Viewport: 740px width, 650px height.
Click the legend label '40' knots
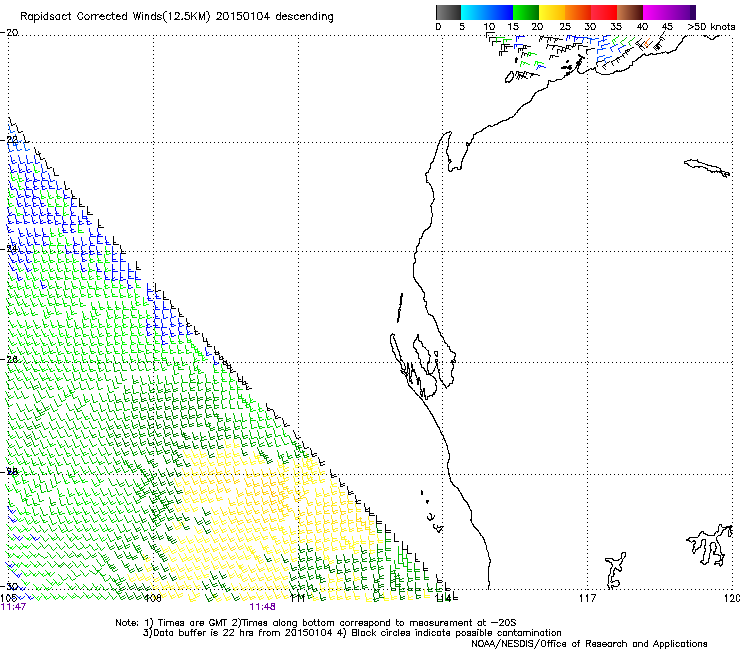click(x=642, y=27)
